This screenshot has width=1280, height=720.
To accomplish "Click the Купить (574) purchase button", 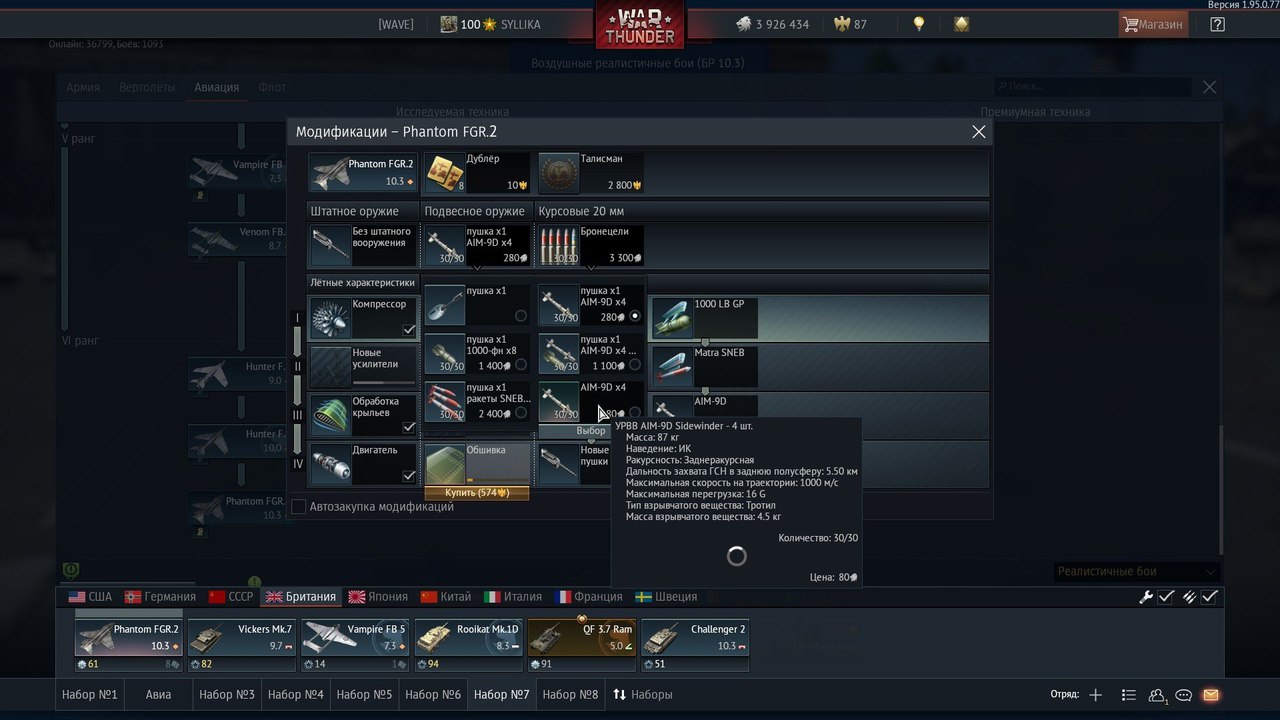I will pos(477,493).
